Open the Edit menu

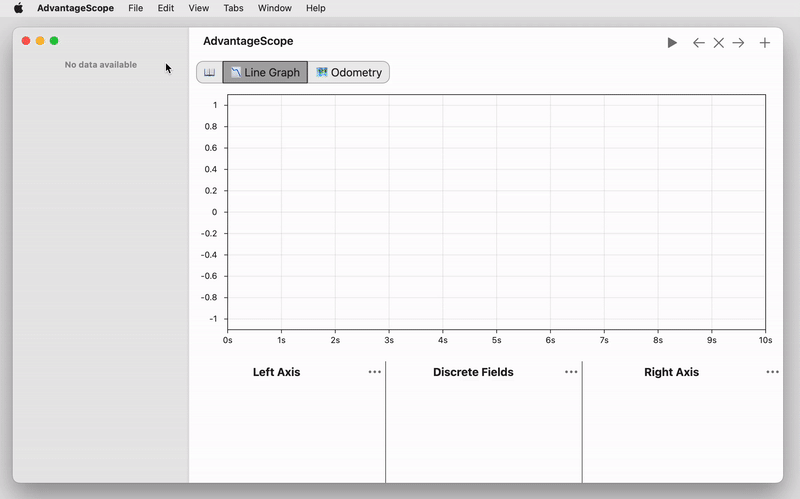(166, 8)
